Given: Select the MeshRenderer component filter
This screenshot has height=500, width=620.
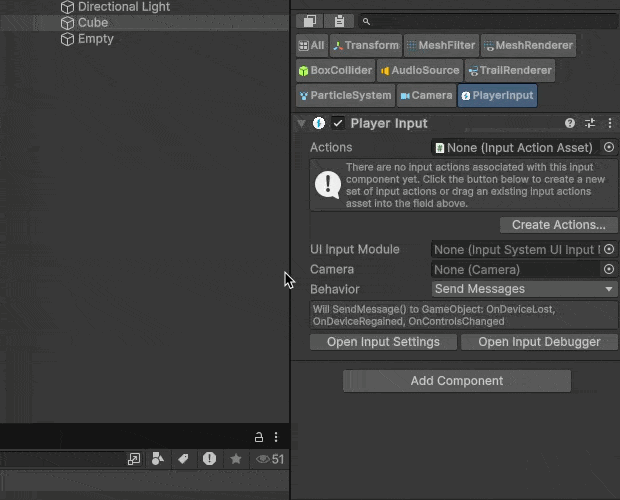Looking at the screenshot, I should (x=529, y=45).
